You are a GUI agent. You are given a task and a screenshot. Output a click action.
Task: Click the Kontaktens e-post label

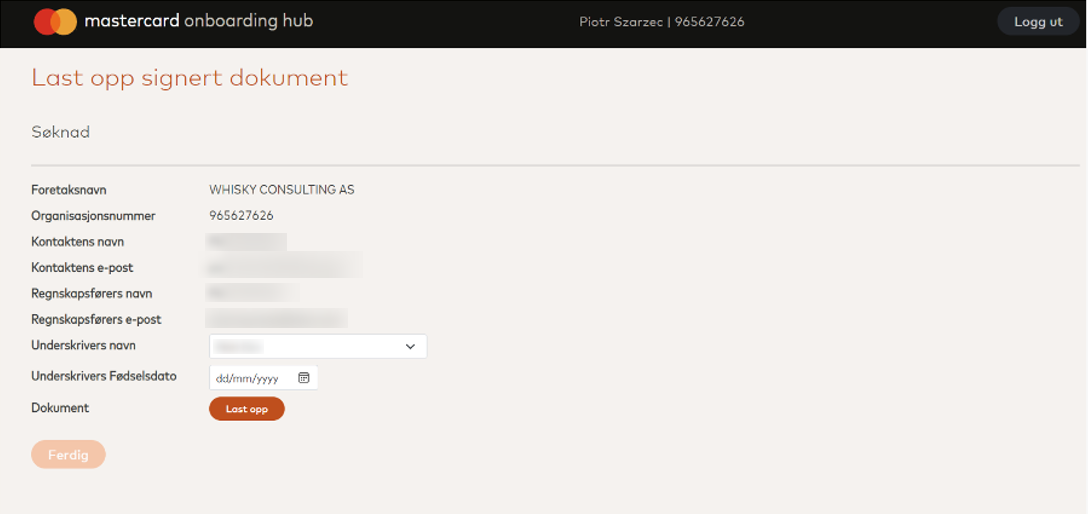(x=82, y=267)
